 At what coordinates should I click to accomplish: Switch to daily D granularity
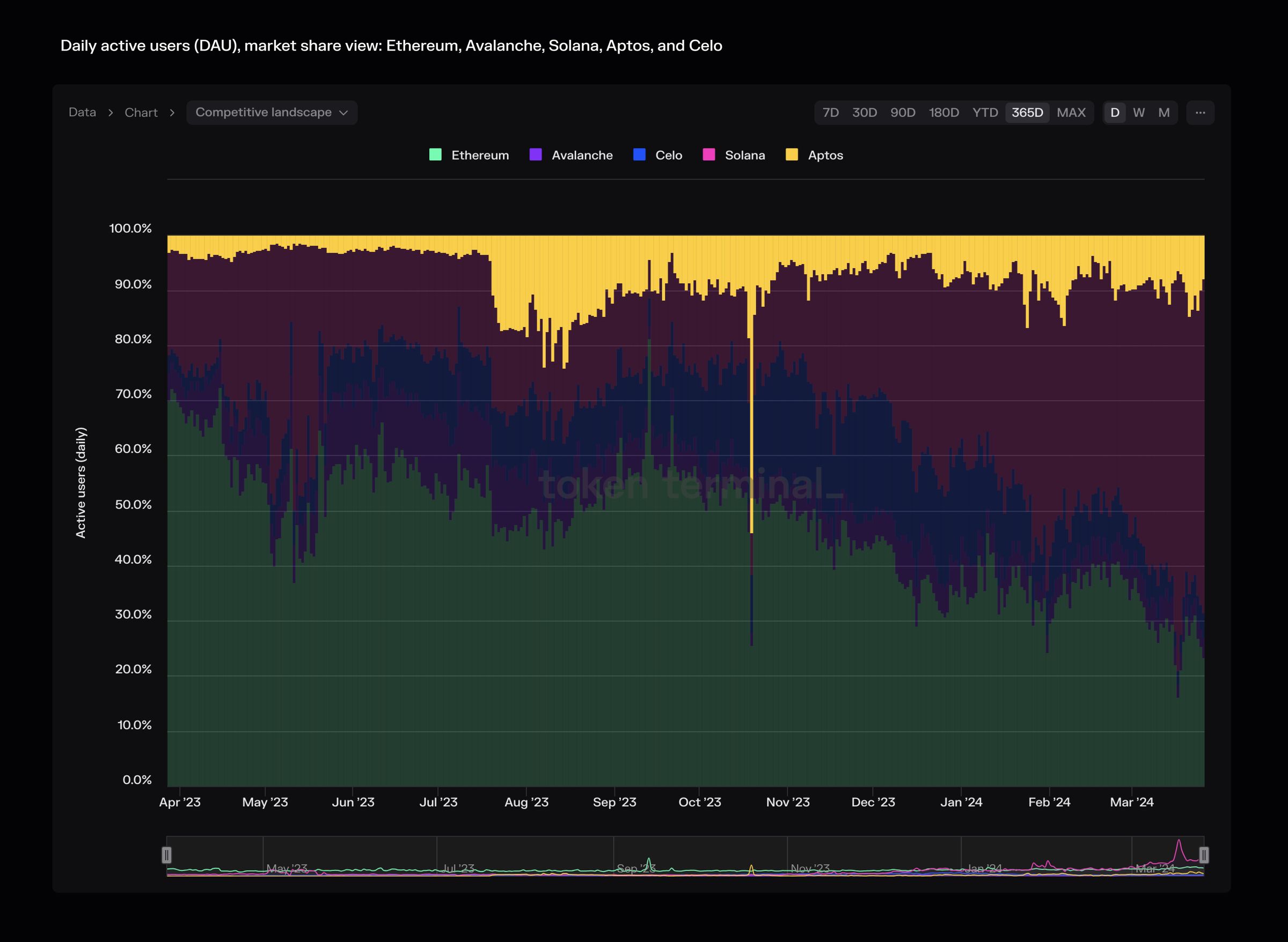(1115, 112)
